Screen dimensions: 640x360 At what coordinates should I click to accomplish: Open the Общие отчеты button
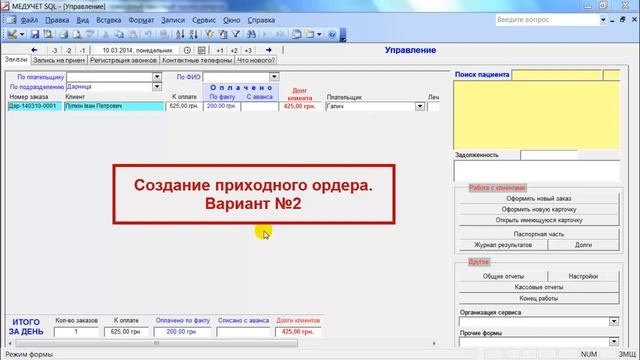point(503,276)
